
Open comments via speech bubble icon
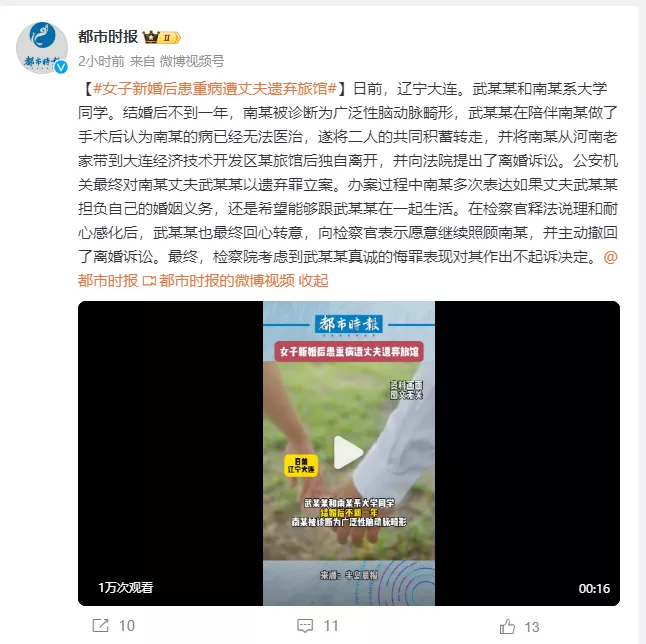tap(305, 625)
